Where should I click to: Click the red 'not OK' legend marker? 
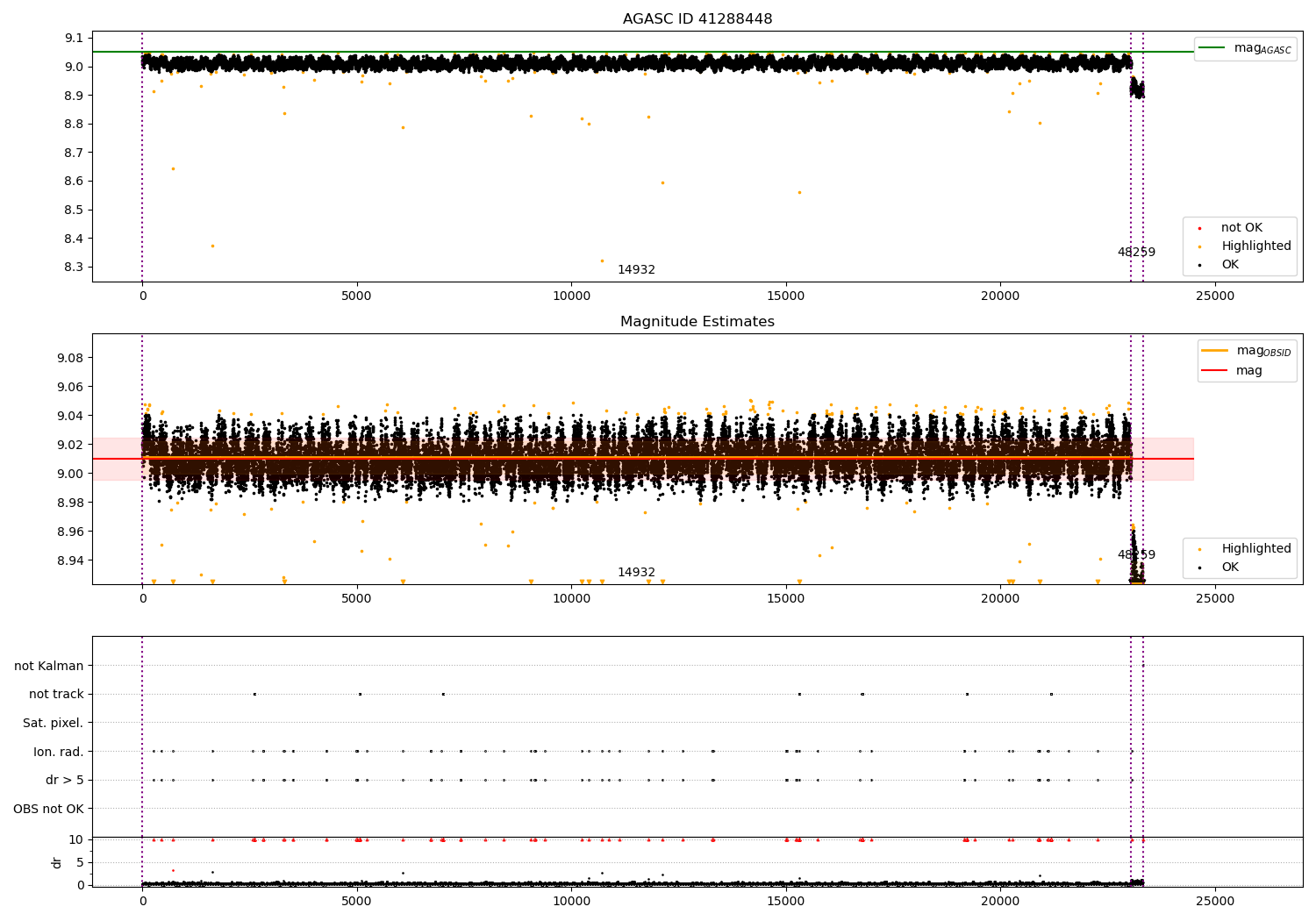pyautogui.click(x=1200, y=228)
